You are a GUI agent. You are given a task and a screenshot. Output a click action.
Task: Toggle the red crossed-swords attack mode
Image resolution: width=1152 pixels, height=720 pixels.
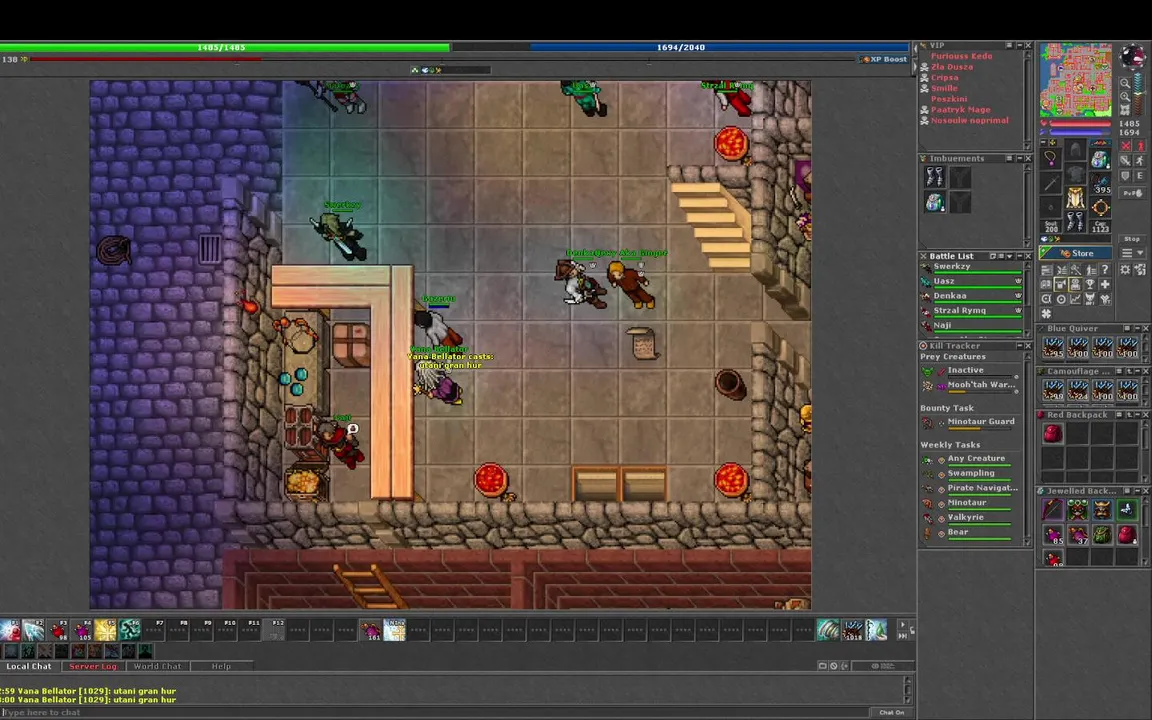[1126, 145]
